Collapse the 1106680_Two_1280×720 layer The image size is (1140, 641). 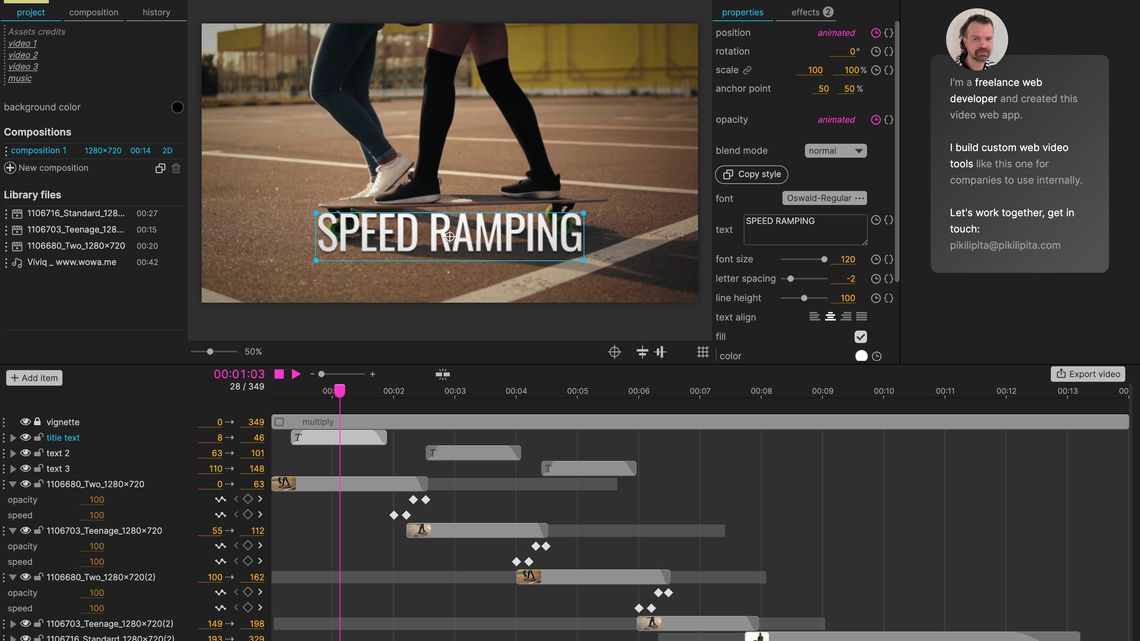[12, 484]
